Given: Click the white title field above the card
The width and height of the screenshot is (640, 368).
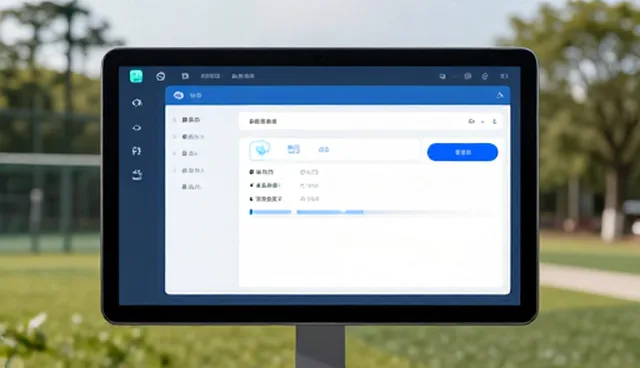Looking at the screenshot, I should pyautogui.click(x=371, y=122).
